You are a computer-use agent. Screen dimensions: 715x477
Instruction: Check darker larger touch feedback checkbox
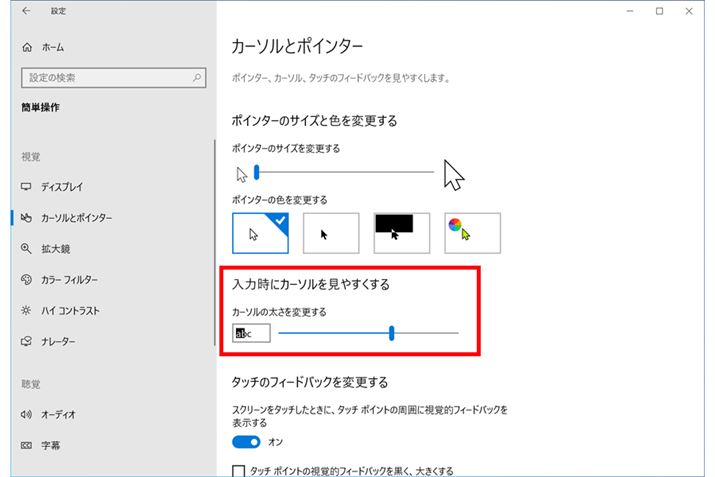coord(238,471)
